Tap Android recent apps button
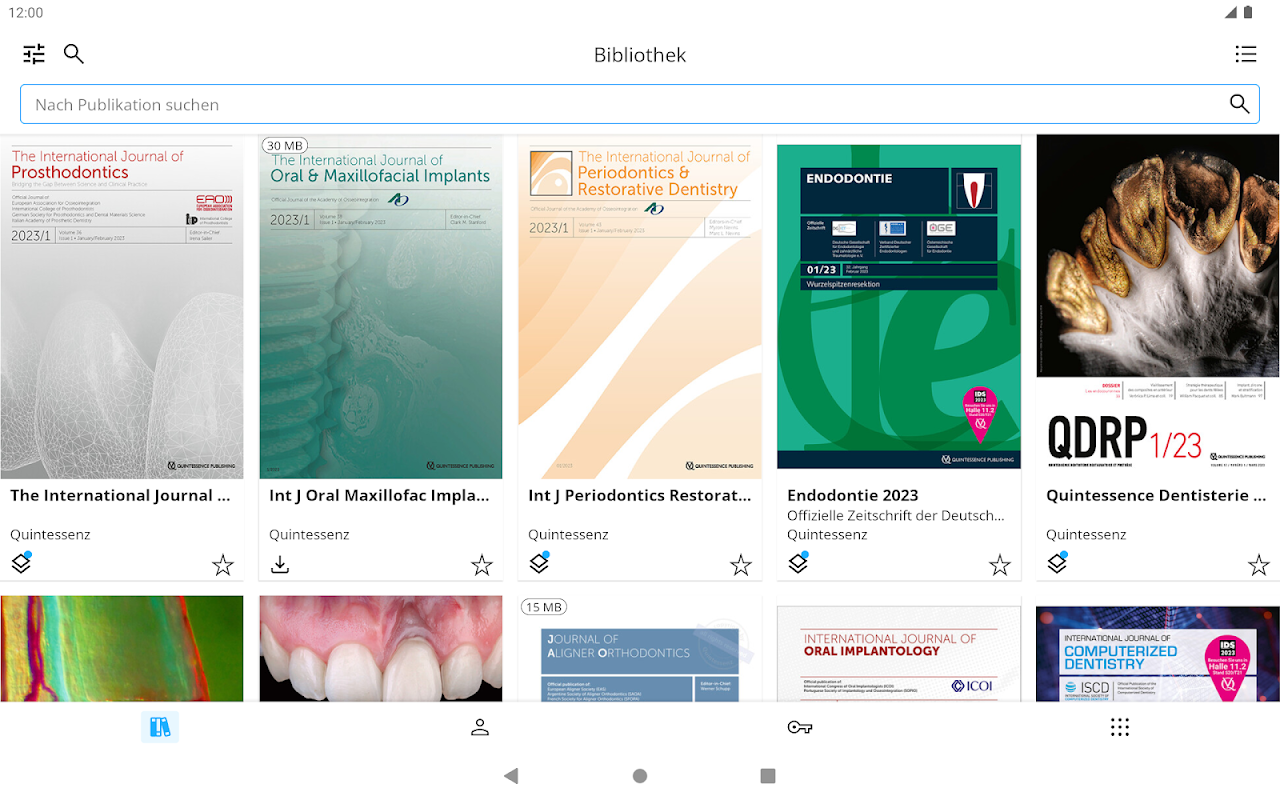Image resolution: width=1280 pixels, height=800 pixels. coord(768,776)
